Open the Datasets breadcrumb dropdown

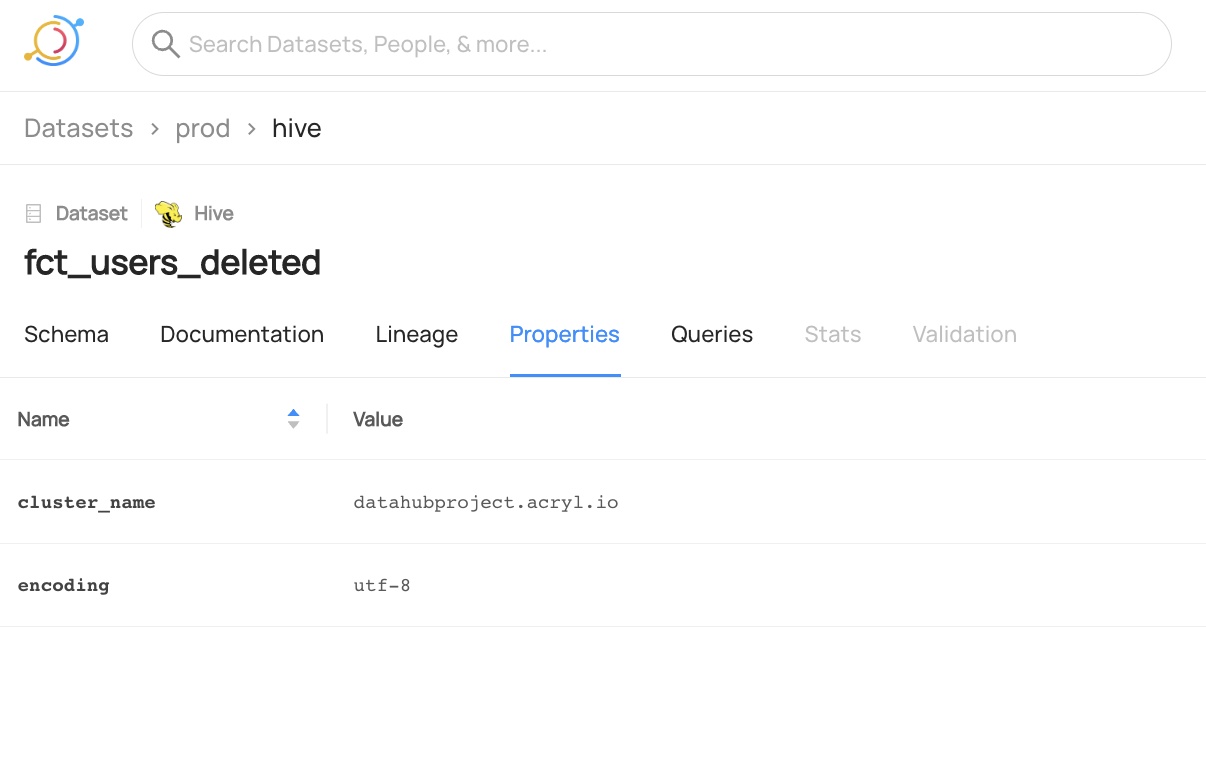pyautogui.click(x=78, y=128)
